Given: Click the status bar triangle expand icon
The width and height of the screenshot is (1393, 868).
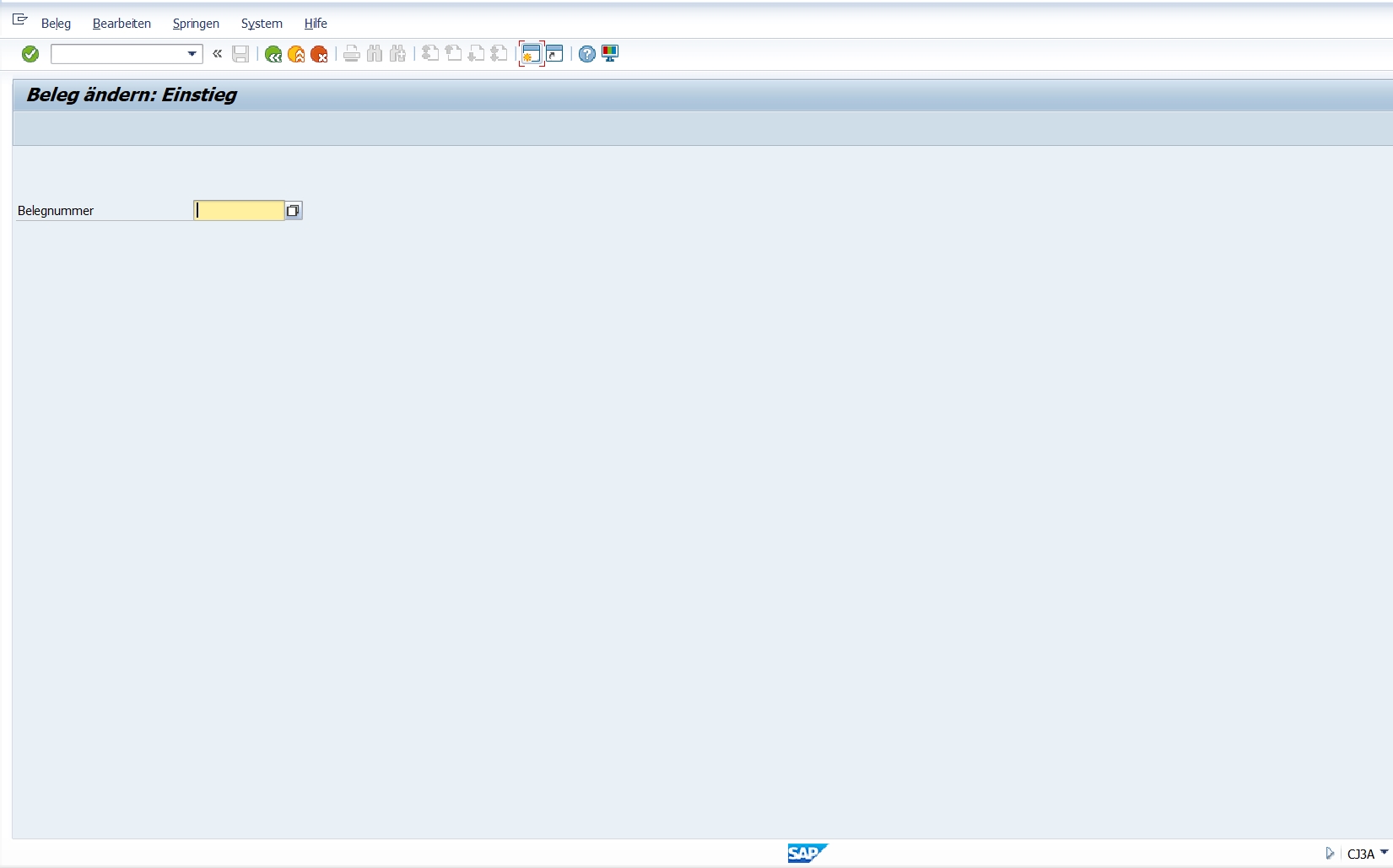Looking at the screenshot, I should tap(1330, 854).
